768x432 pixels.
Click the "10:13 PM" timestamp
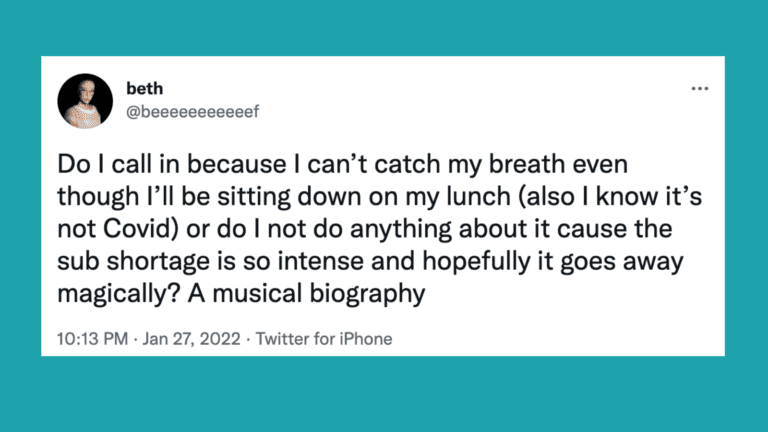(x=94, y=339)
